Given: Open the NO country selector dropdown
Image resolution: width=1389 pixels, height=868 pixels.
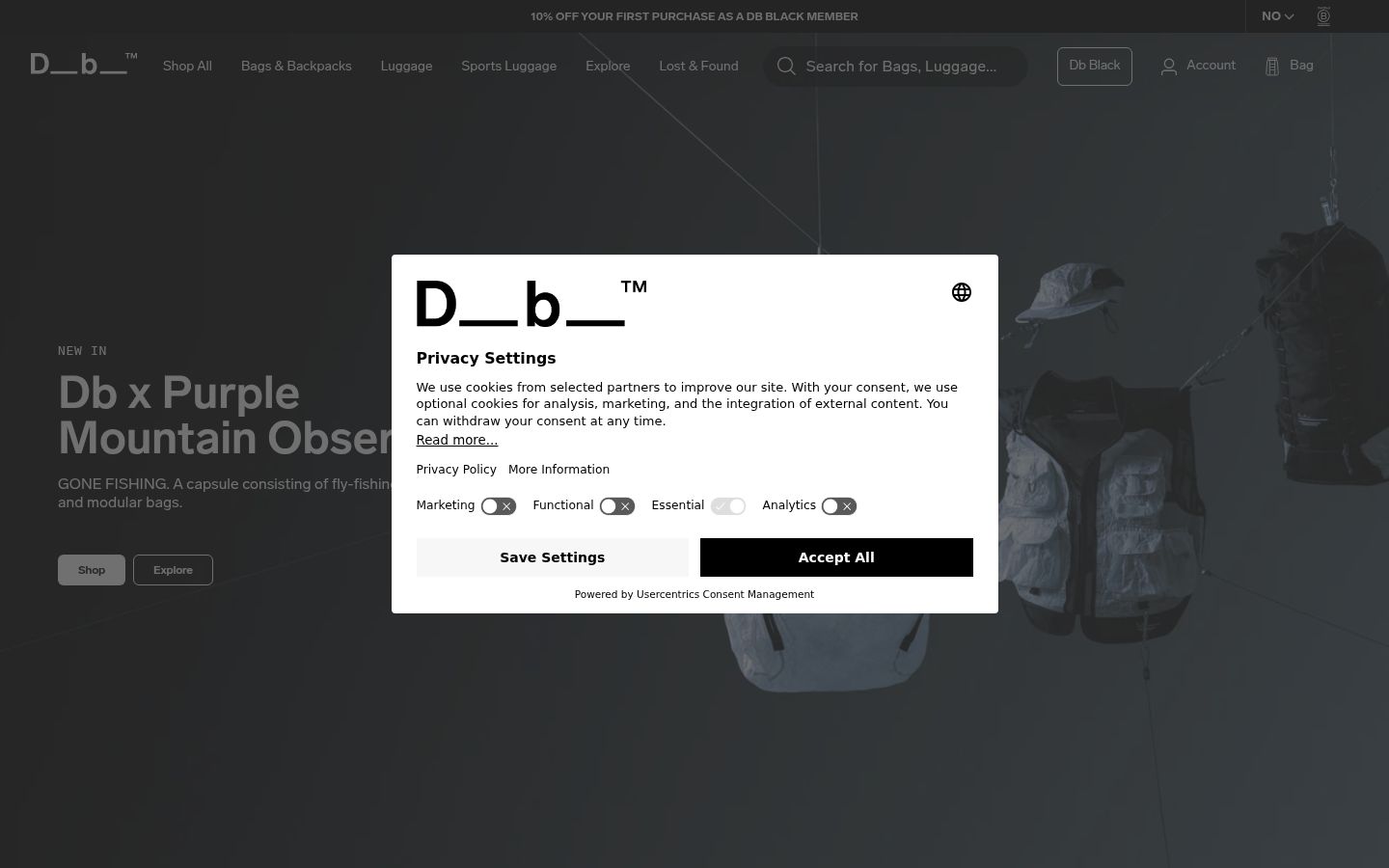Looking at the screenshot, I should click(x=1277, y=16).
